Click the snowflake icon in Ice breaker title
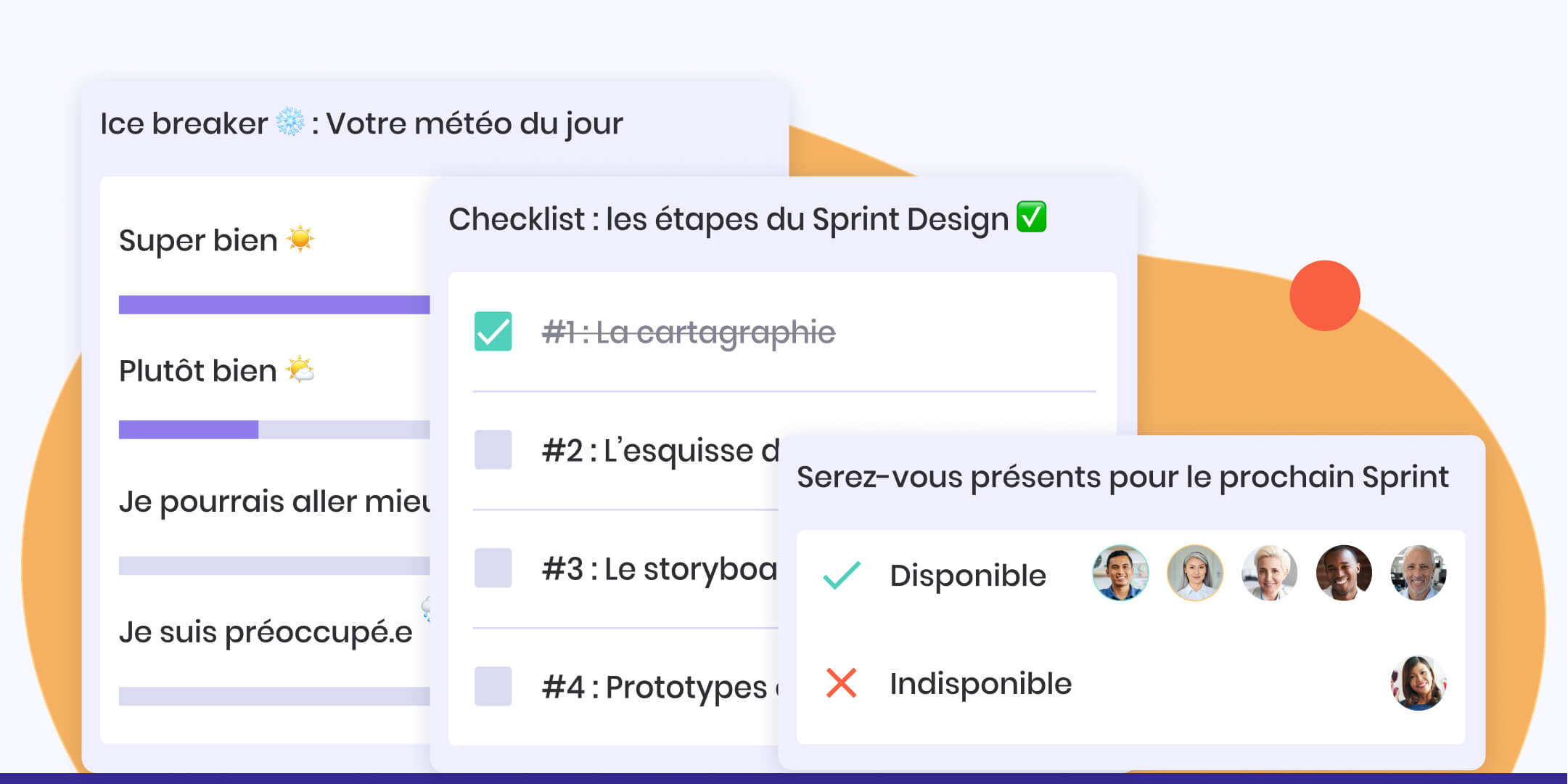The height and width of the screenshot is (784, 1568). click(x=290, y=122)
